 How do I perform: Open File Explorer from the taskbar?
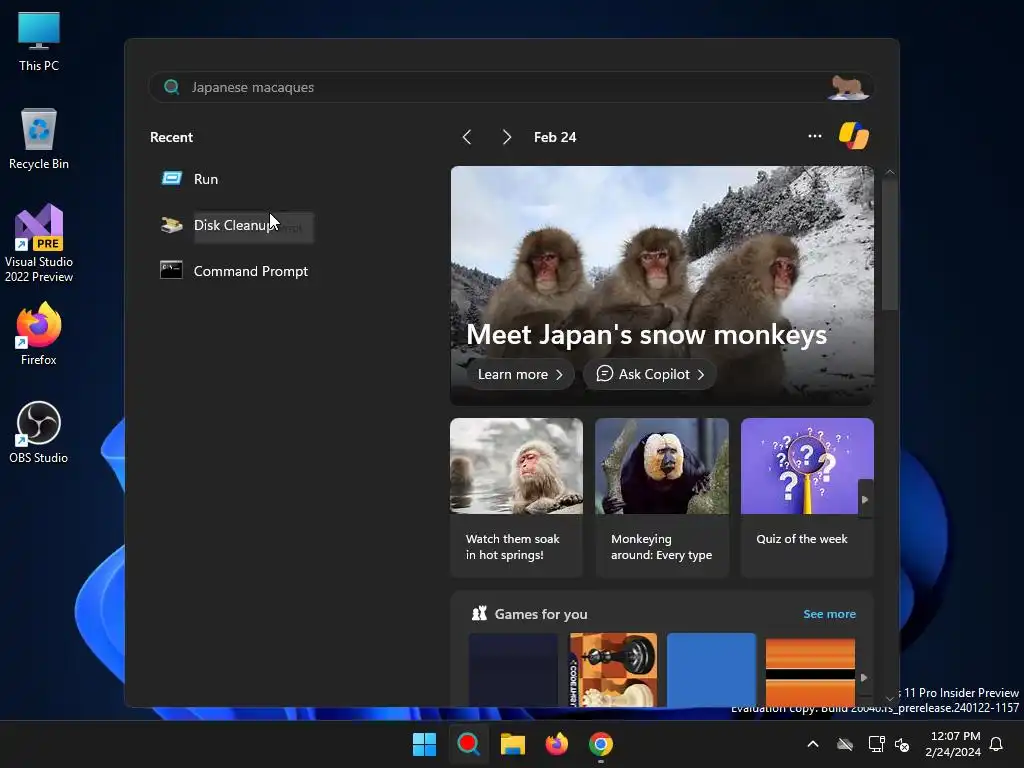click(513, 744)
